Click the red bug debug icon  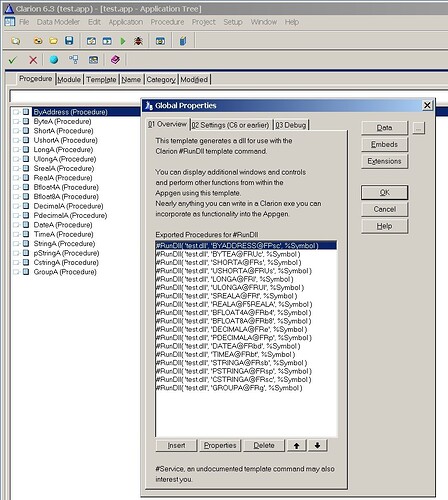(x=138, y=41)
